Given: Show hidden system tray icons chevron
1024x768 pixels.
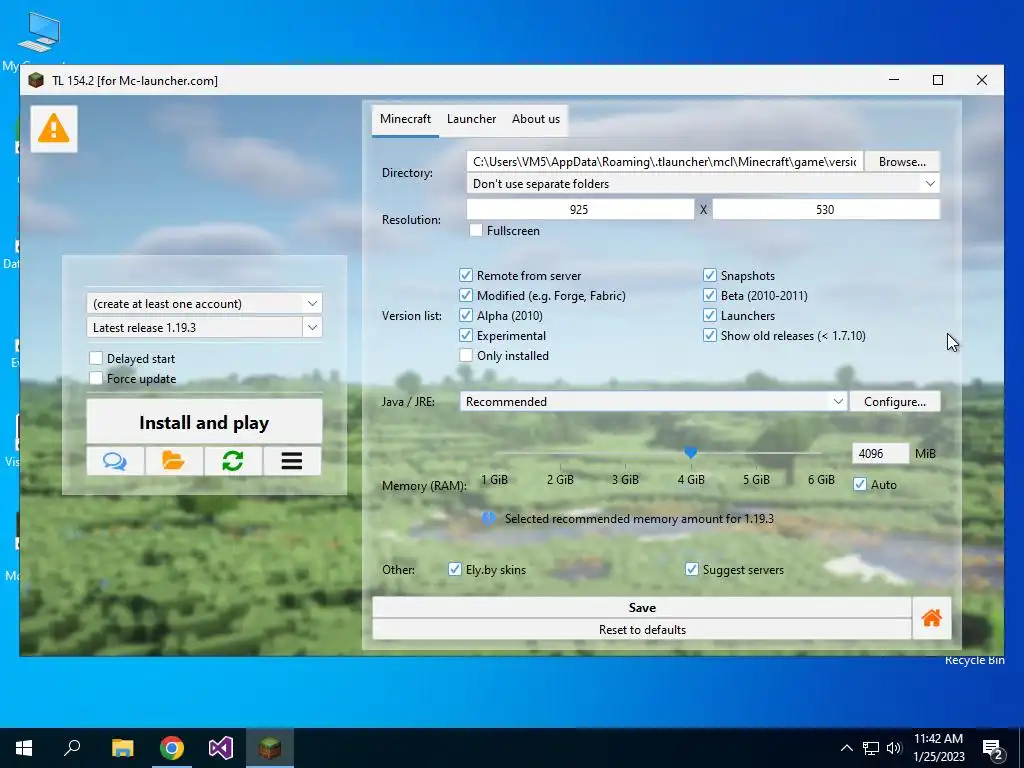Looking at the screenshot, I should [846, 748].
